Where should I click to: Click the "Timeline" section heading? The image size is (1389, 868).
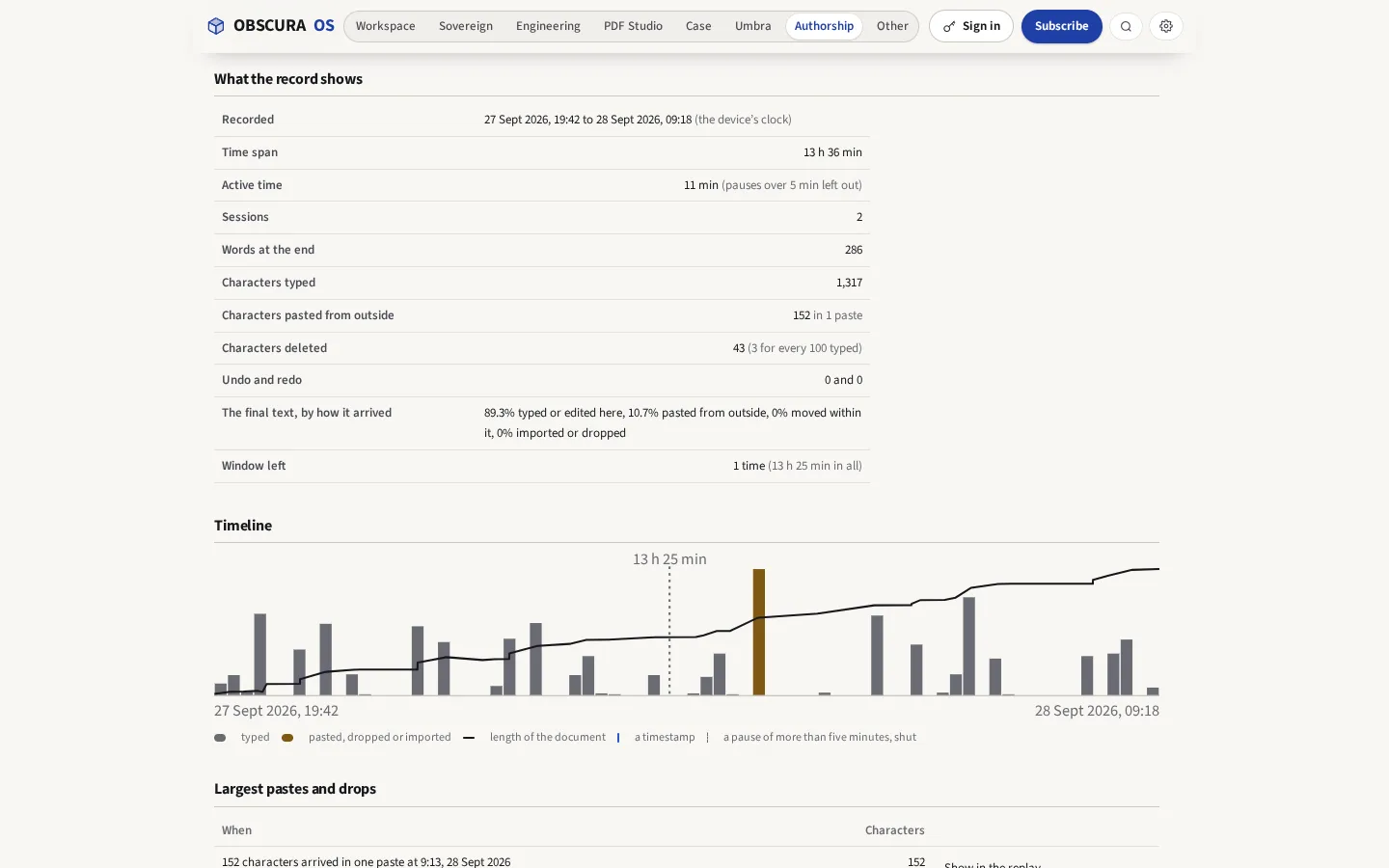point(243,526)
